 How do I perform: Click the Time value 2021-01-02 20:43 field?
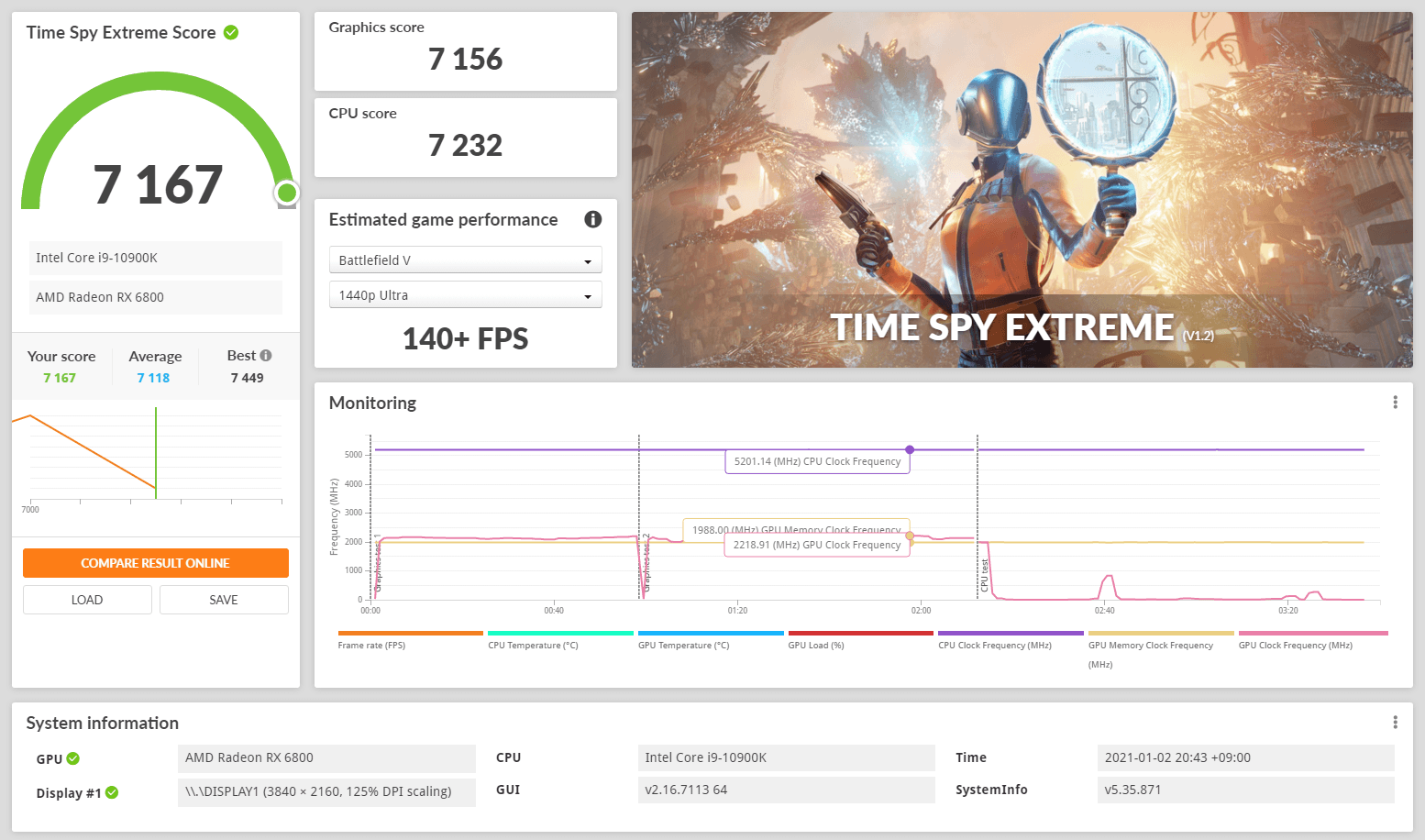(x=1245, y=758)
